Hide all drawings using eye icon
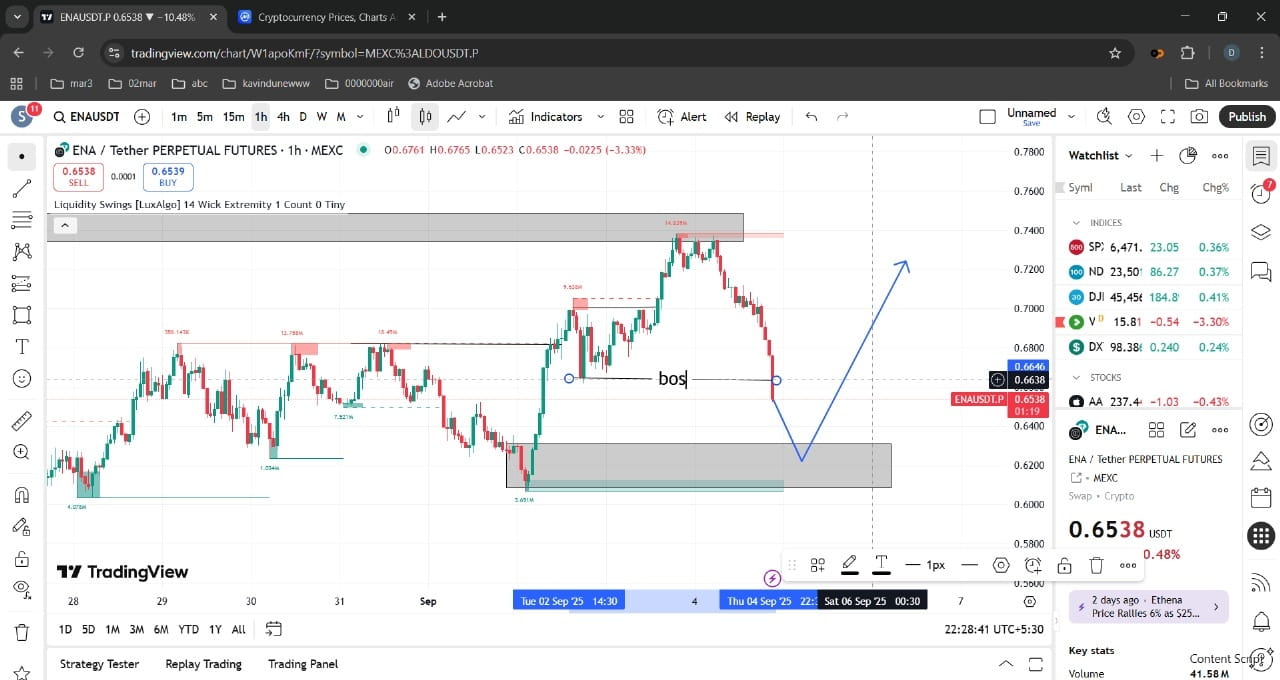Image resolution: width=1280 pixels, height=680 pixels. pyautogui.click(x=22, y=589)
